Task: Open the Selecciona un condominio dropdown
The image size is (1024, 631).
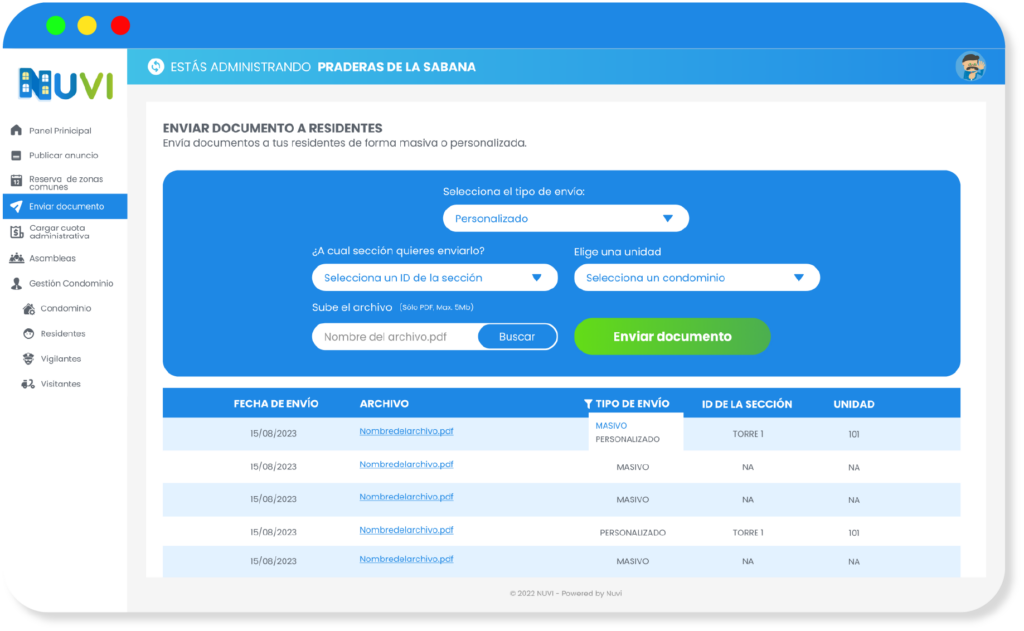Action: (696, 278)
